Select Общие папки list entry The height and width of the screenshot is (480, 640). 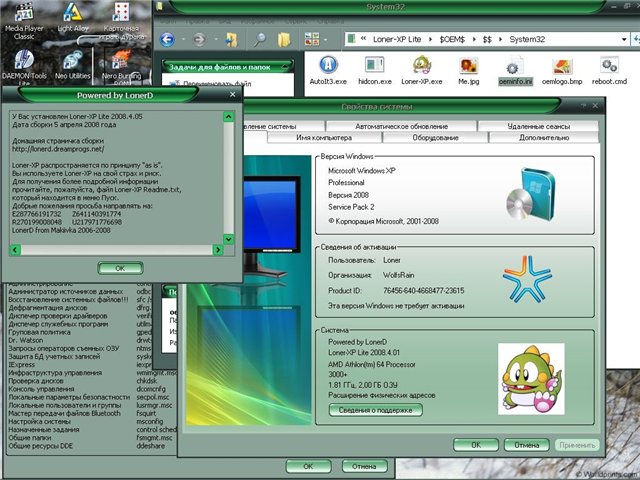point(30,438)
